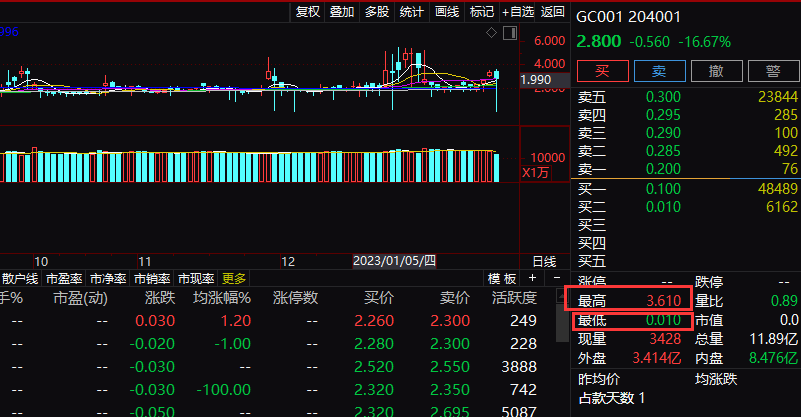Select the 叠加 overlay toolbar item
Viewport: 801px width, 417px height.
[x=342, y=12]
